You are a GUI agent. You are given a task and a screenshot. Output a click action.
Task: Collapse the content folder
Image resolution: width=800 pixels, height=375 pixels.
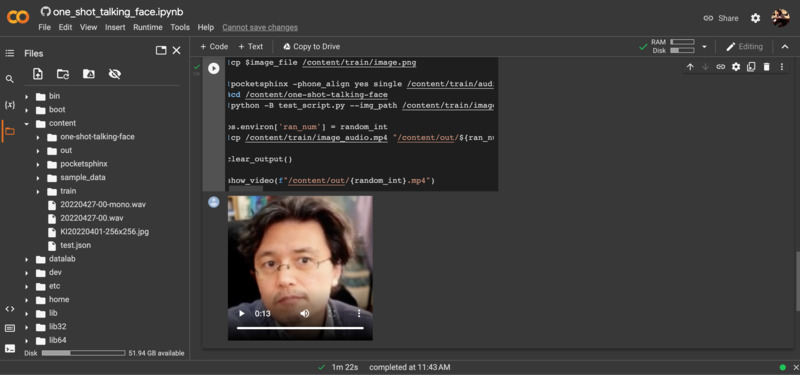click(x=27, y=123)
